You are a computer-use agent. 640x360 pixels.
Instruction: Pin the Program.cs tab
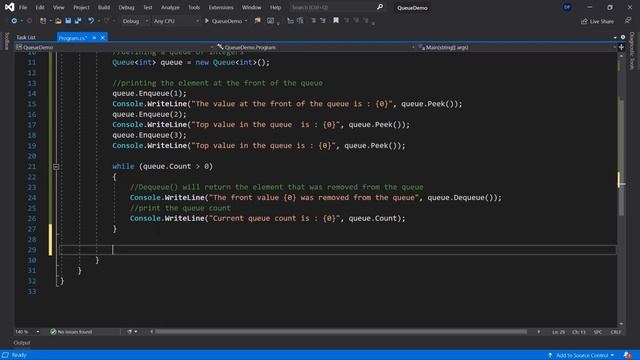[94, 38]
